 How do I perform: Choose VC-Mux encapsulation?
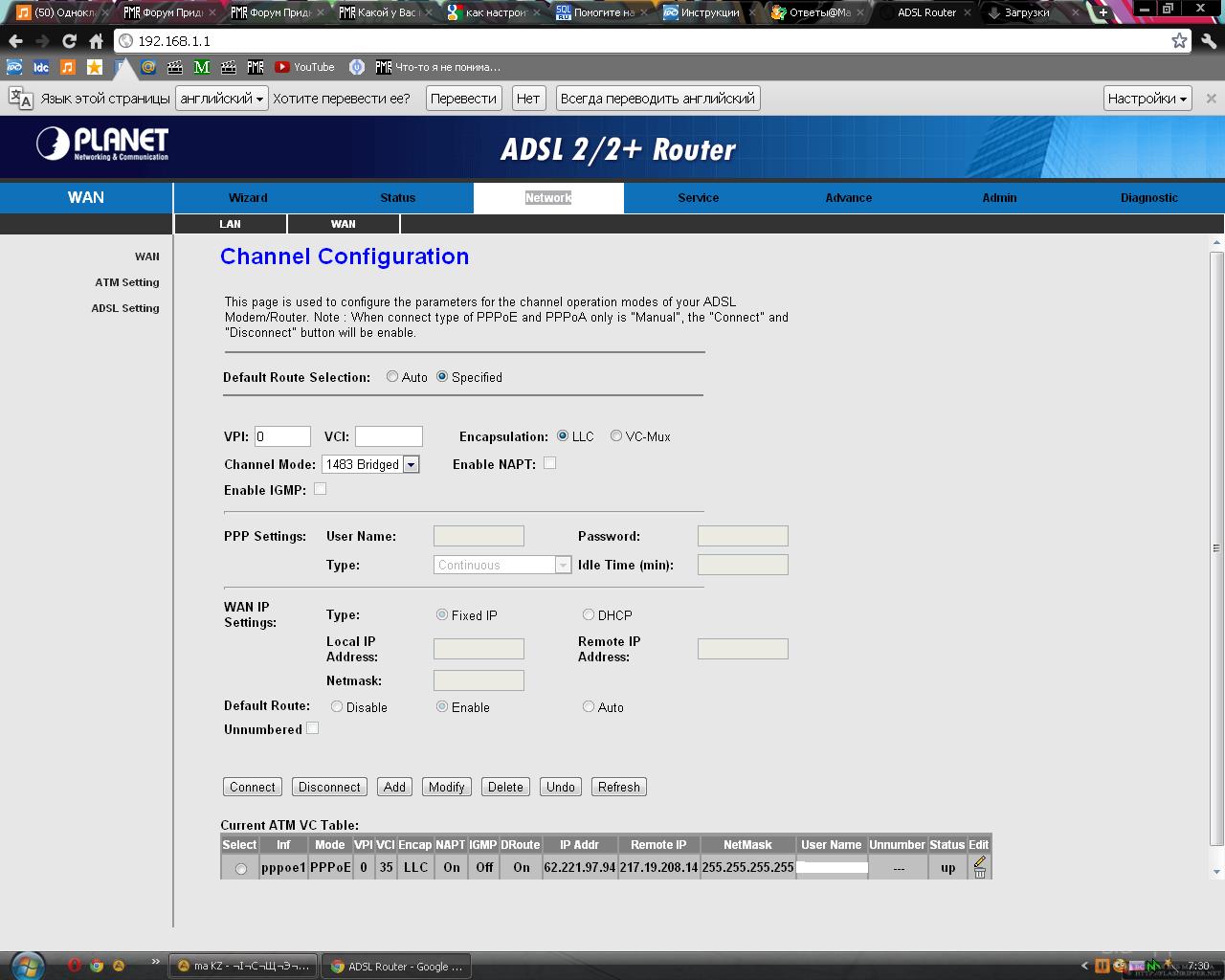616,435
